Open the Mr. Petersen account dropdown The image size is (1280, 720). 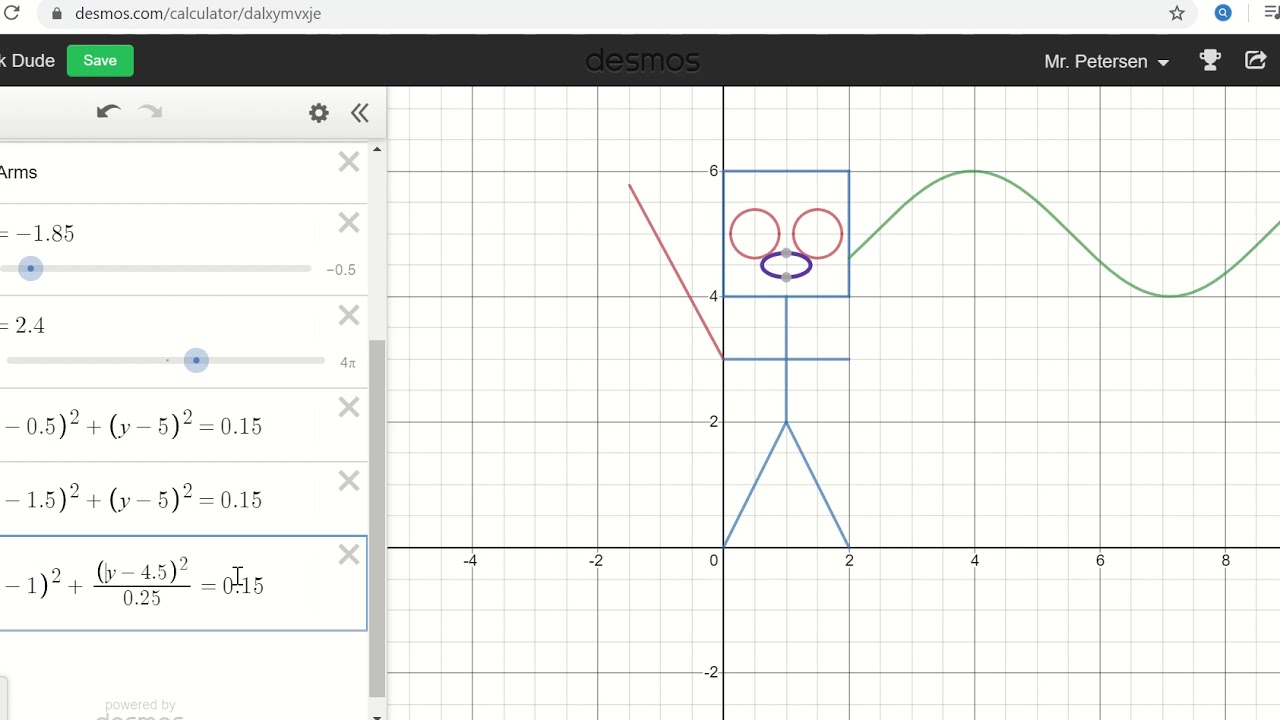click(1106, 62)
